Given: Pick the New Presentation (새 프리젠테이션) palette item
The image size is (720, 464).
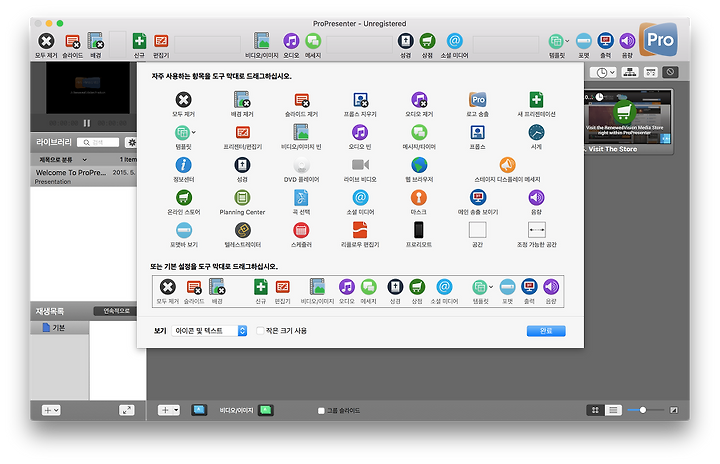Looking at the screenshot, I should pos(536,104).
